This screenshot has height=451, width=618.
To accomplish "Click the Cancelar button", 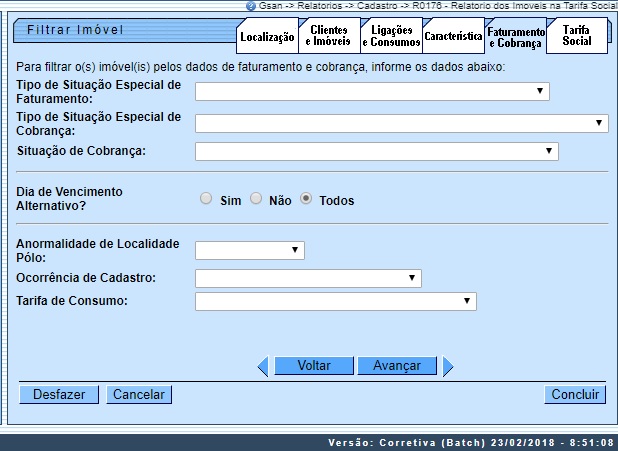I will click(139, 395).
